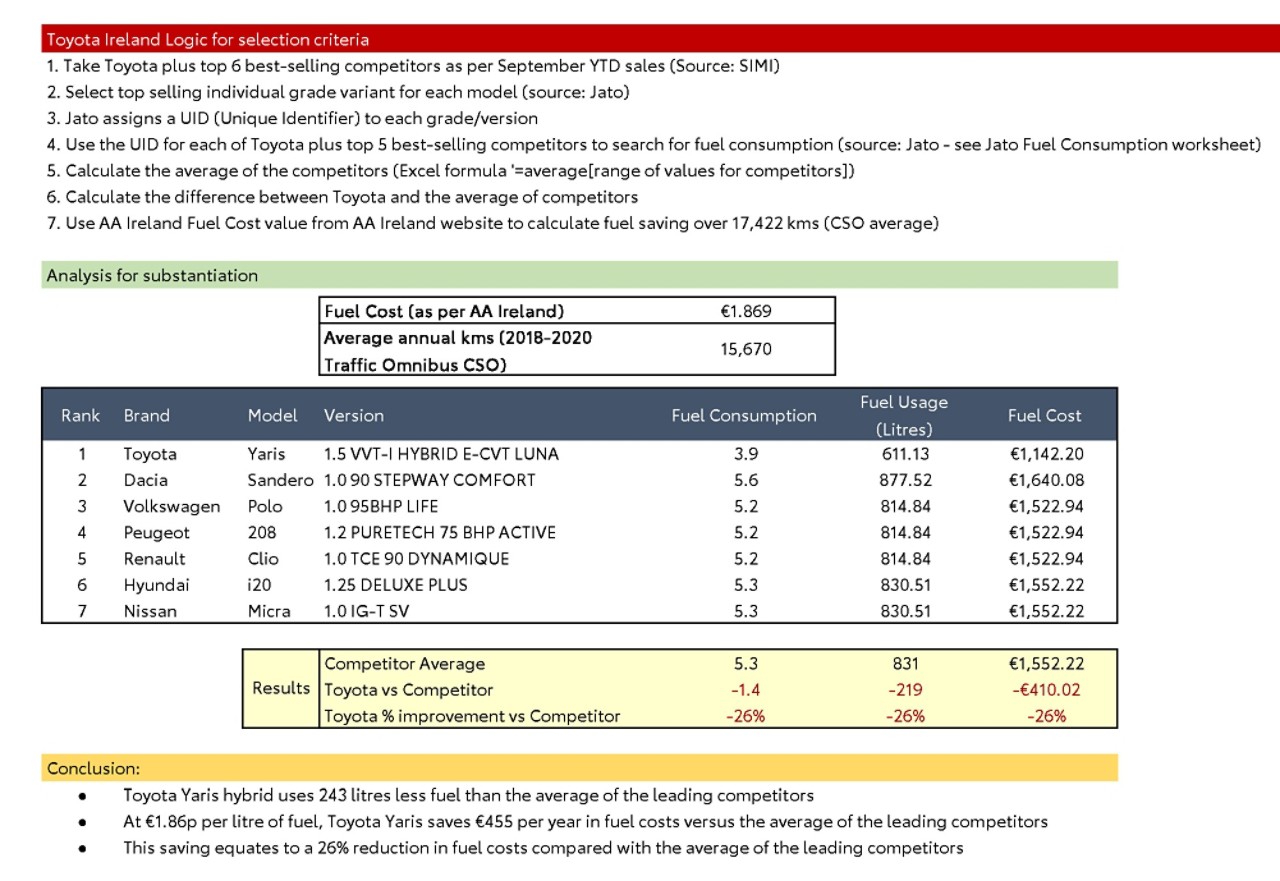This screenshot has height=881, width=1280.
Task: Select the 'Yaris' model cell
Action: point(266,454)
